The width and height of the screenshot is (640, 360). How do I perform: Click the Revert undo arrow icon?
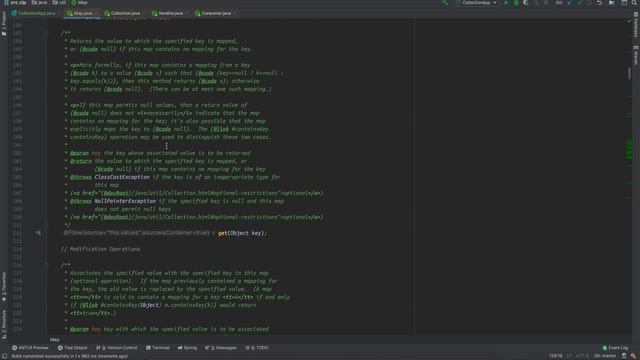[600, 3]
